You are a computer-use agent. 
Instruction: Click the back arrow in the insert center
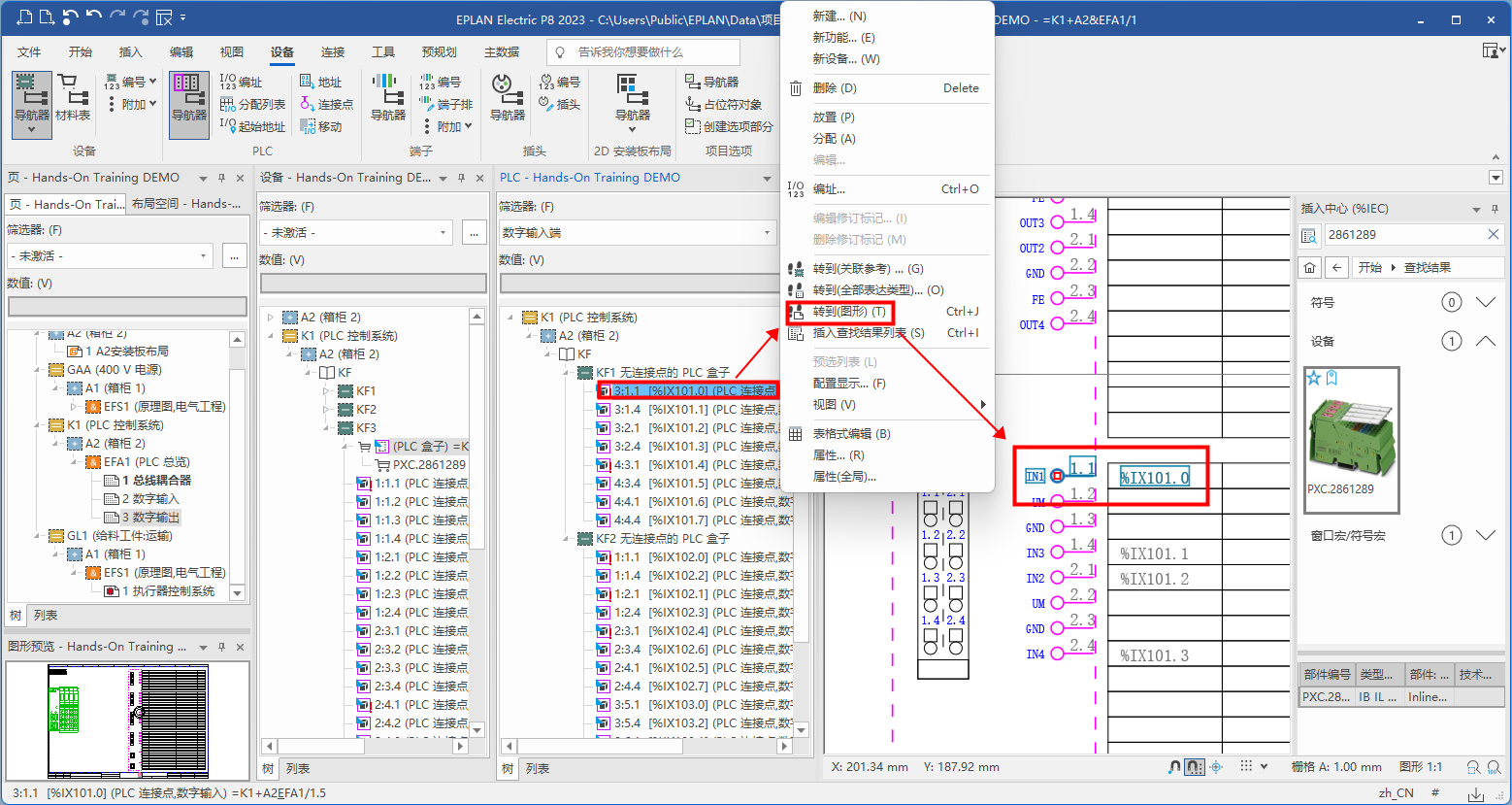pos(1337,267)
